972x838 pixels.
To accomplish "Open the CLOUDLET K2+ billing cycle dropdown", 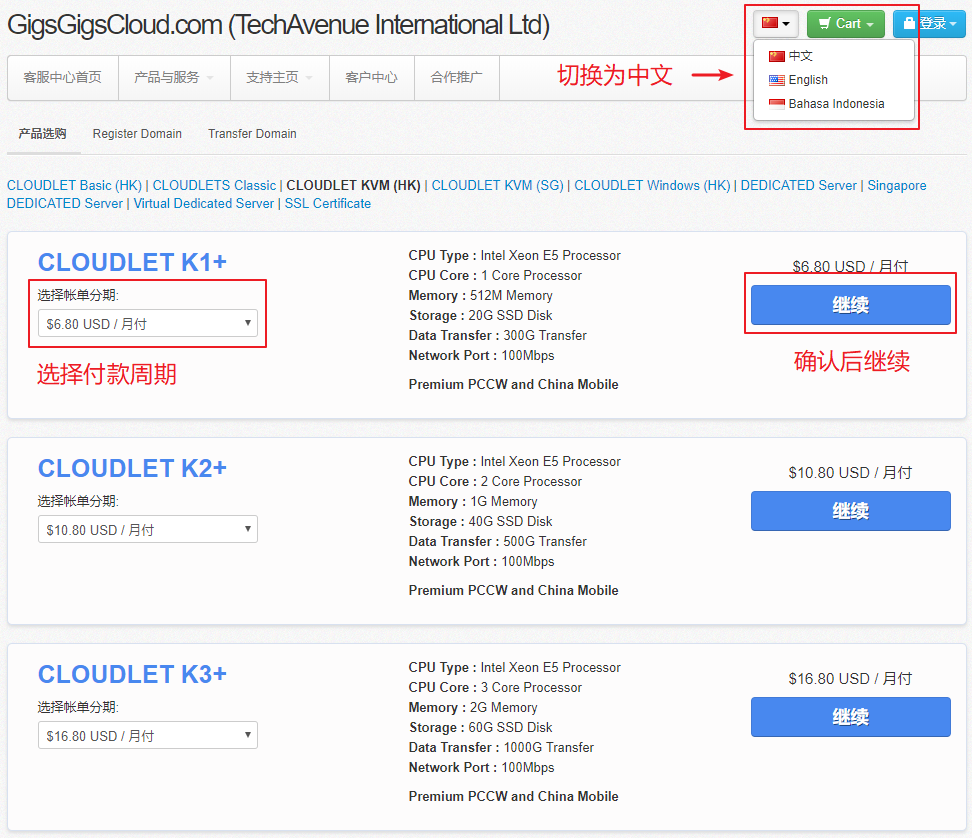I will click(148, 529).
